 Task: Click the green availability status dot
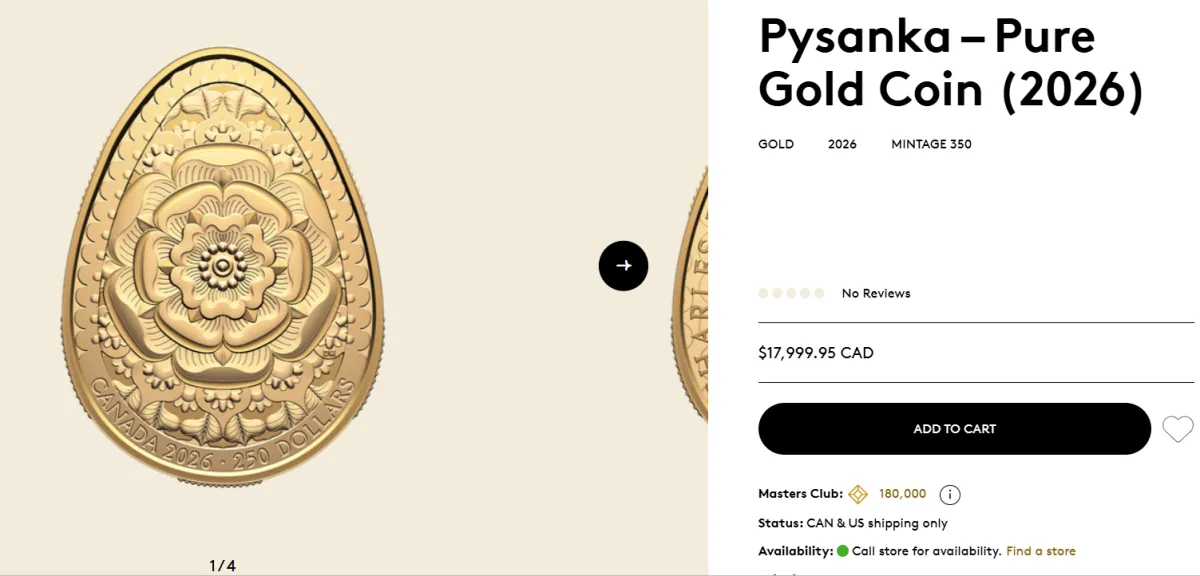(x=842, y=551)
